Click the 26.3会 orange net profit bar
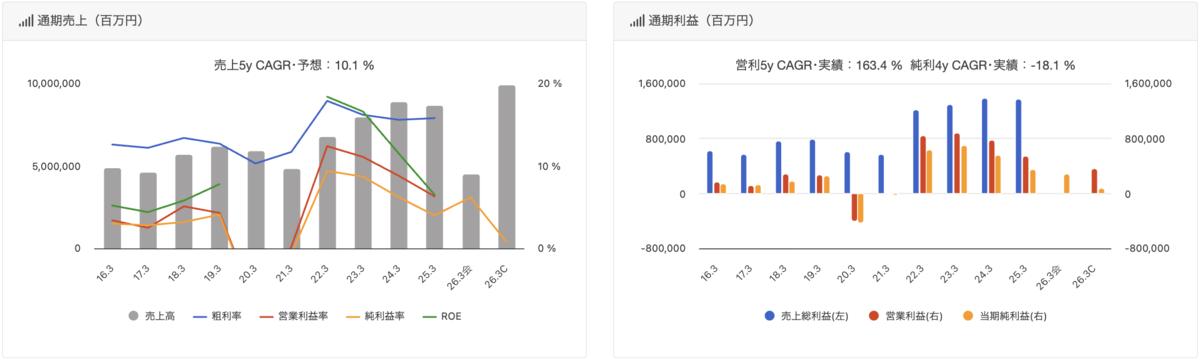Screen dimensions: 1200x362 1067,184
